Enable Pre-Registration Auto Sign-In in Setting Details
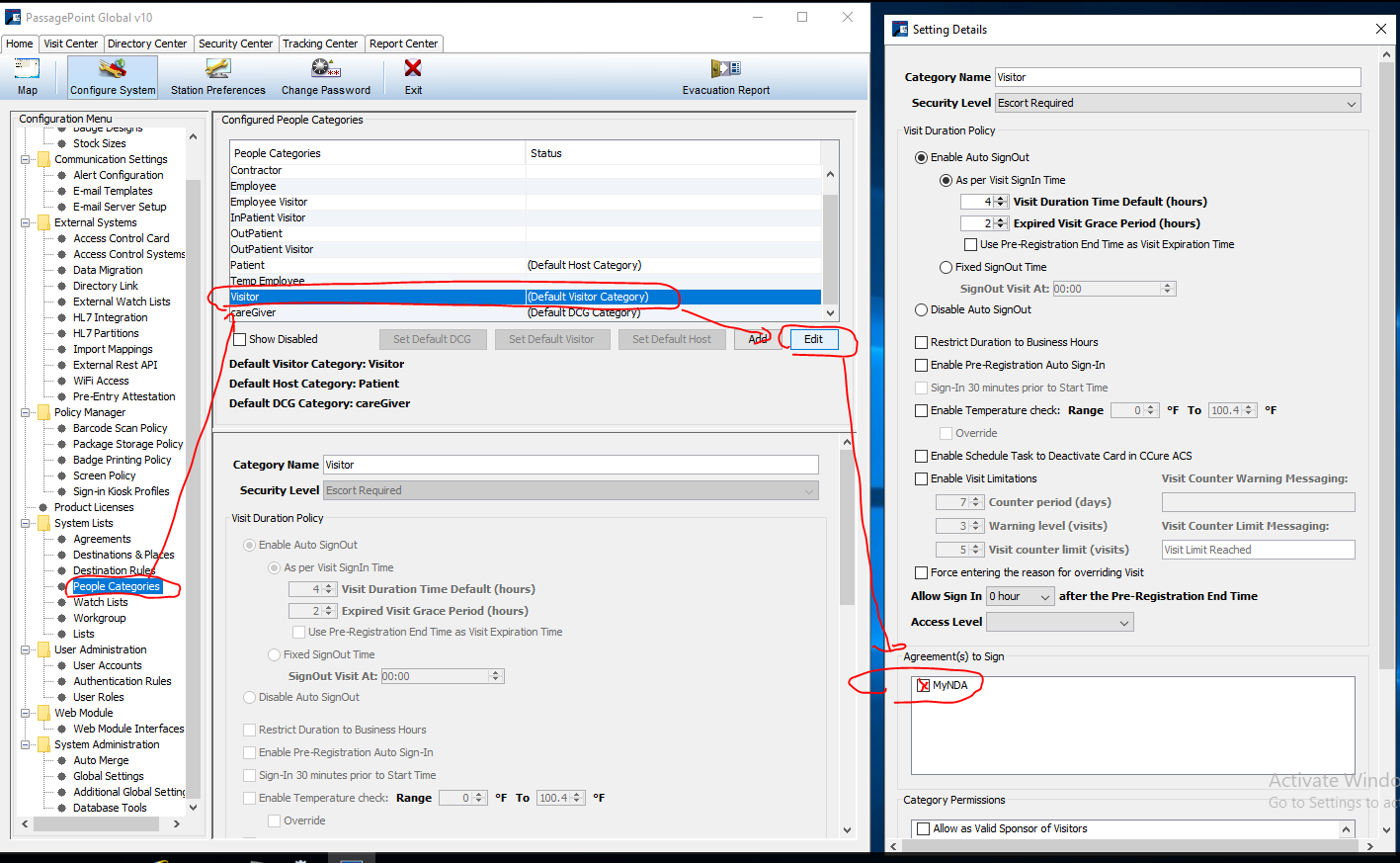The image size is (1400, 863). point(922,365)
